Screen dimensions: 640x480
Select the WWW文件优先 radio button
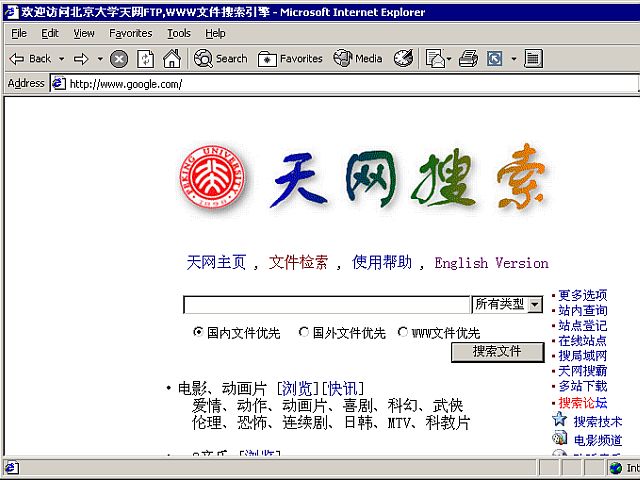[403, 333]
